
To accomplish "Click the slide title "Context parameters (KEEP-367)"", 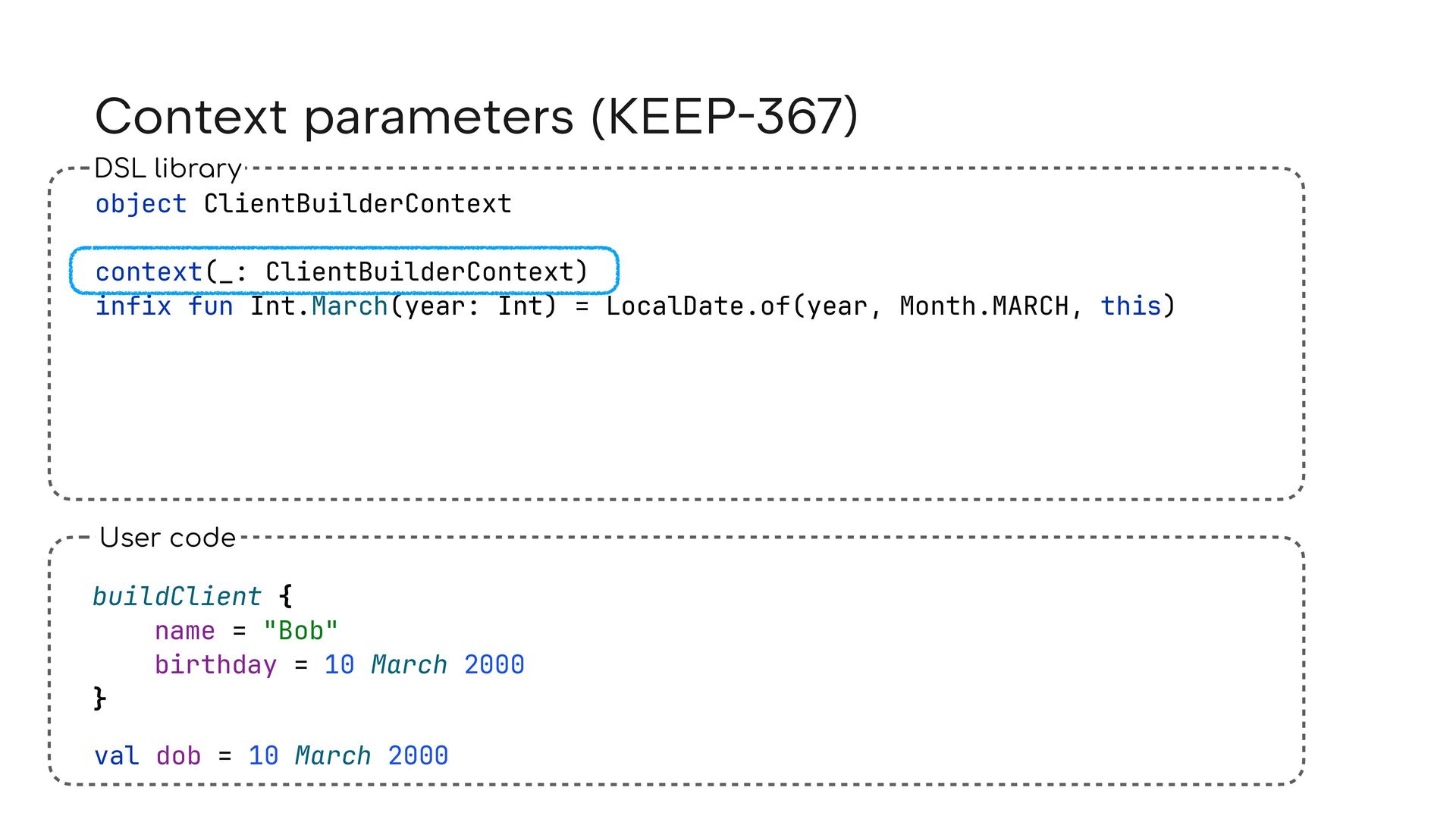I will click(x=476, y=117).
